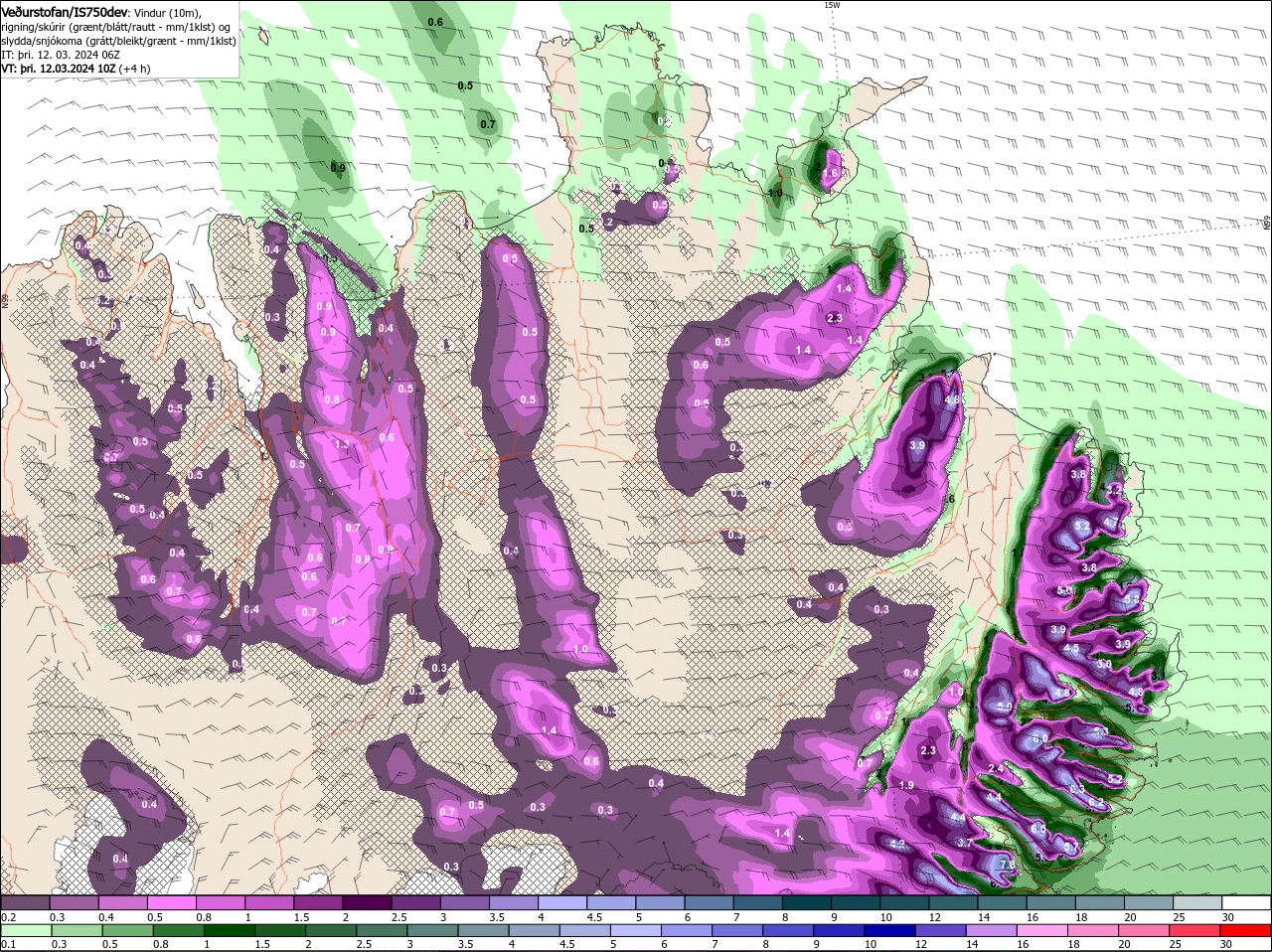The image size is (1272, 952).
Task: Click the darkest green 1 swatch in the lower legend
Action: tap(231, 930)
